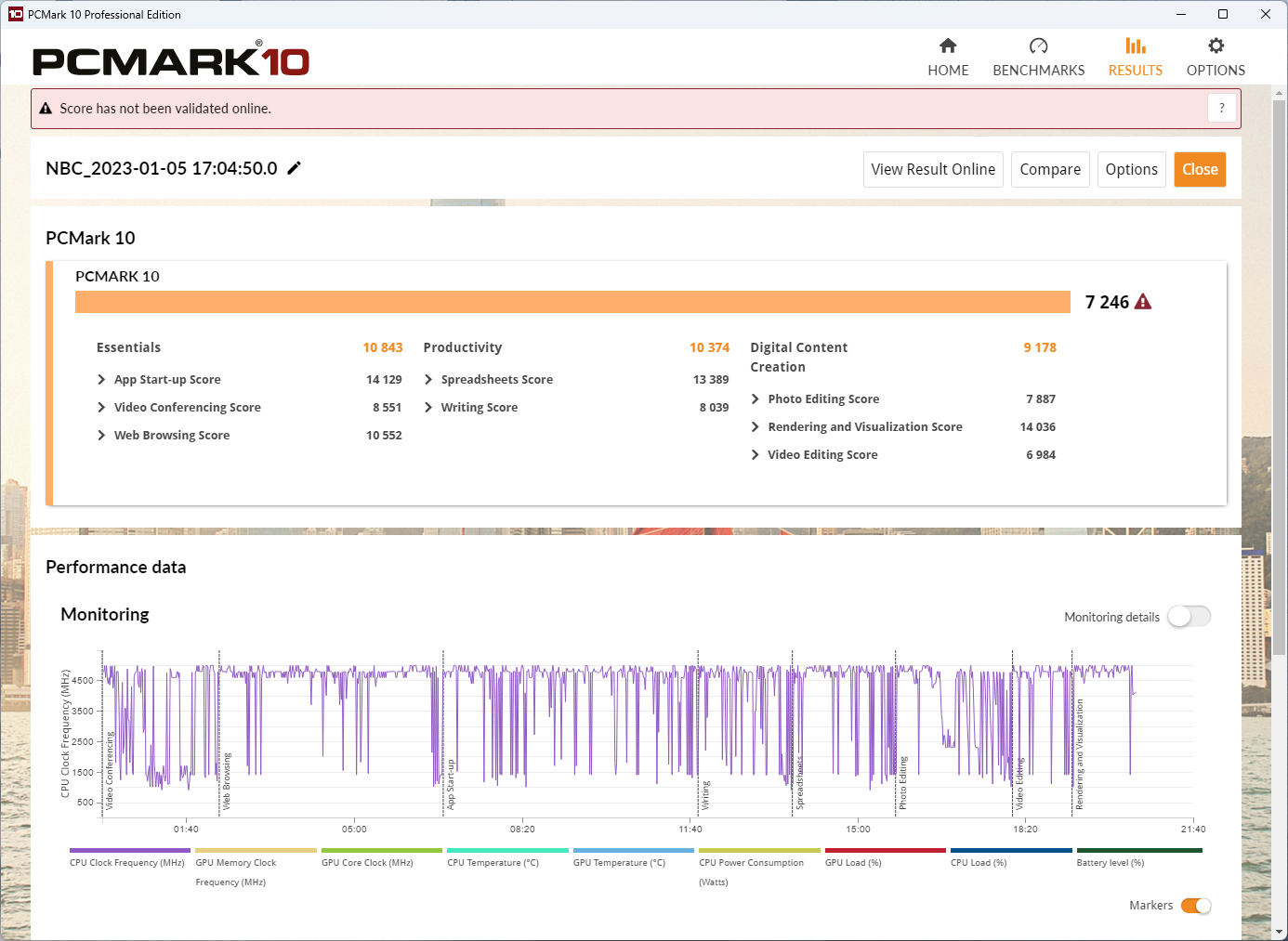
Task: Click the Digital Content Creation score 9 178
Action: click(x=1040, y=347)
